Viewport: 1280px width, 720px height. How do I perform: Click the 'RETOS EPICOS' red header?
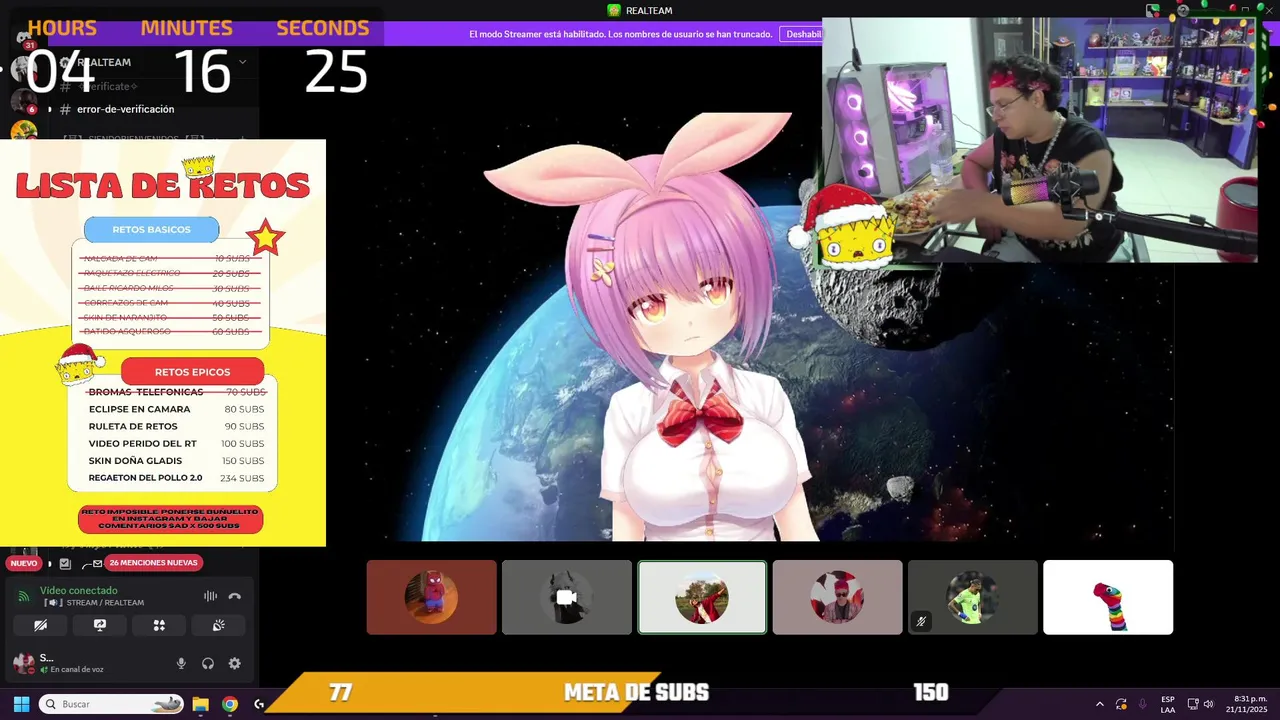click(x=192, y=372)
